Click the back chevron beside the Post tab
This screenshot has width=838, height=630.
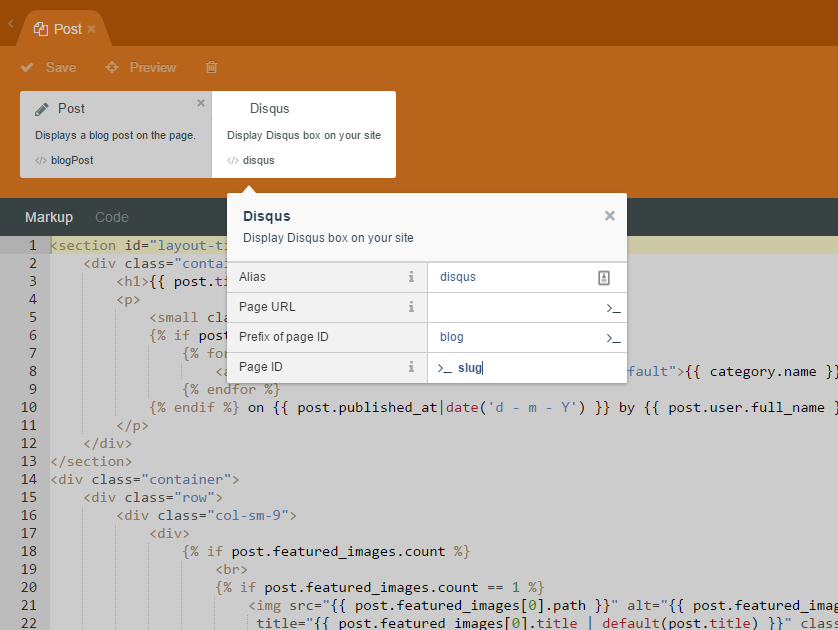coord(11,24)
